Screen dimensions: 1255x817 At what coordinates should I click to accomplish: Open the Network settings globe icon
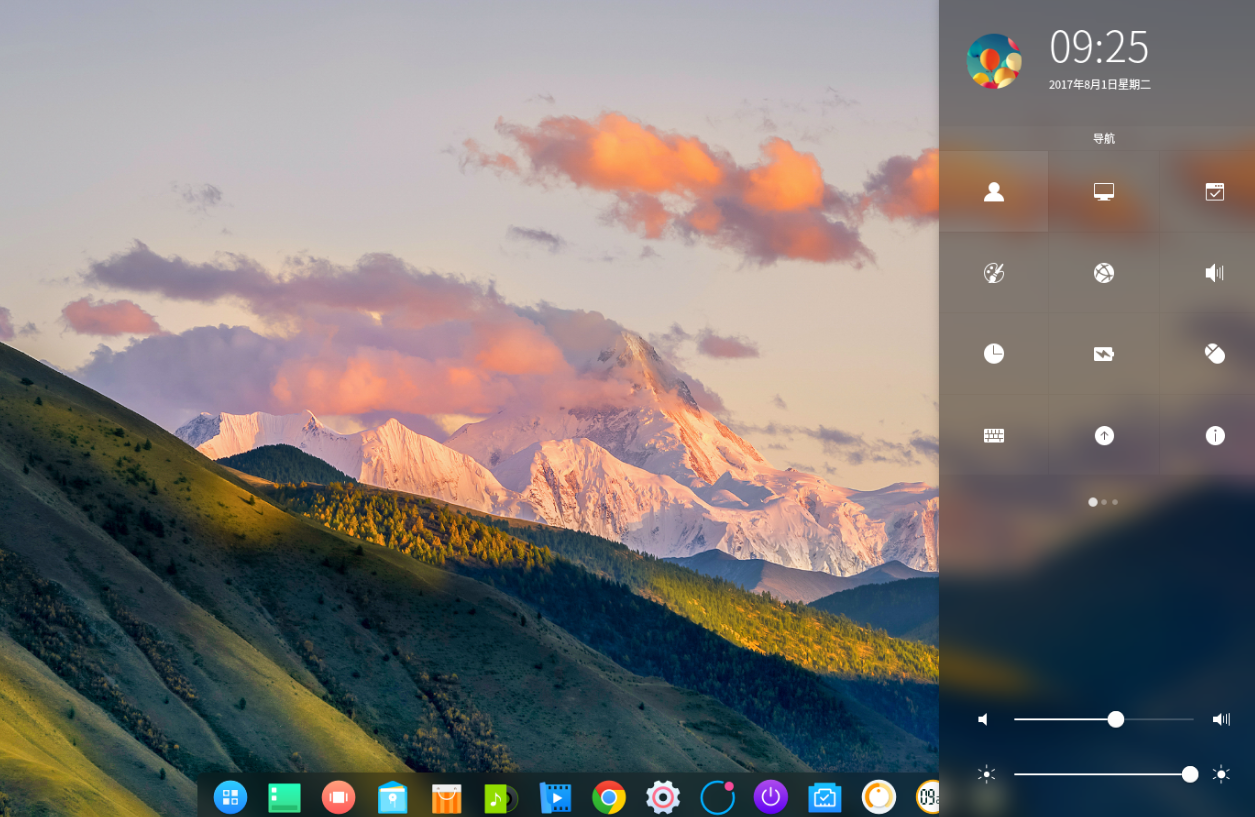(1104, 273)
